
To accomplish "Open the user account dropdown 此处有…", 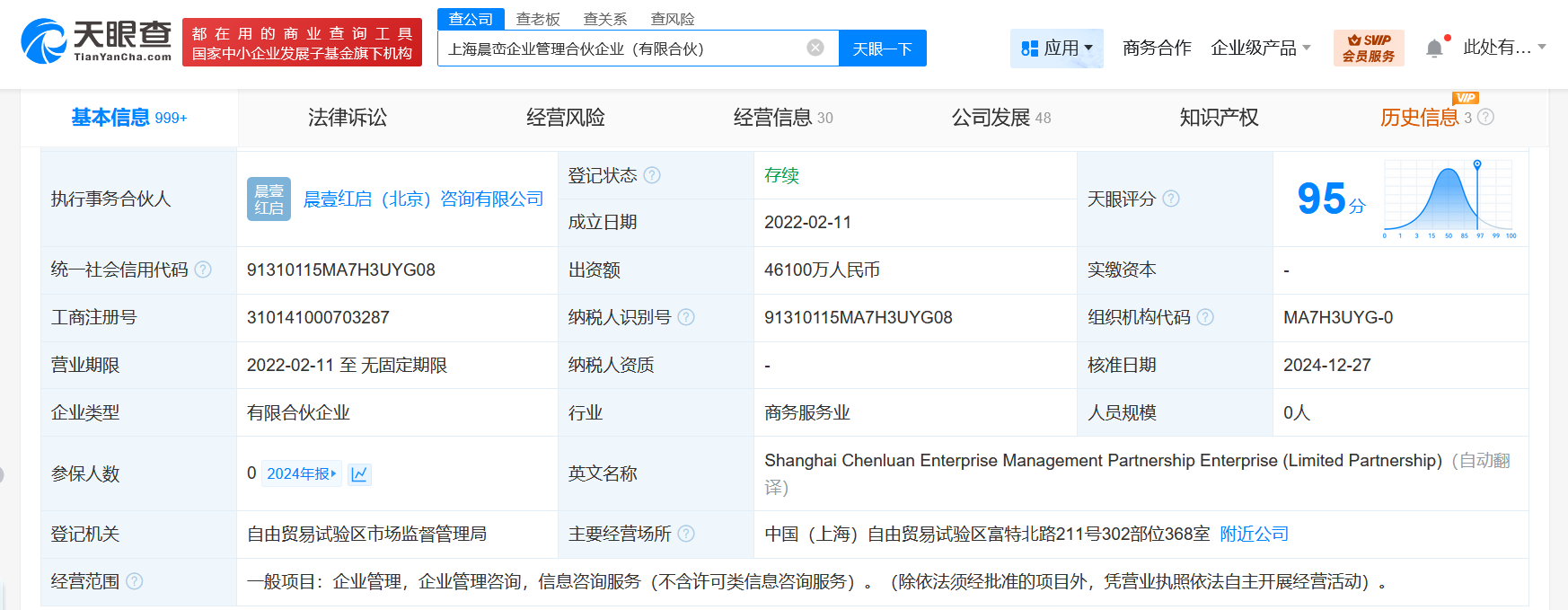I will click(1504, 47).
